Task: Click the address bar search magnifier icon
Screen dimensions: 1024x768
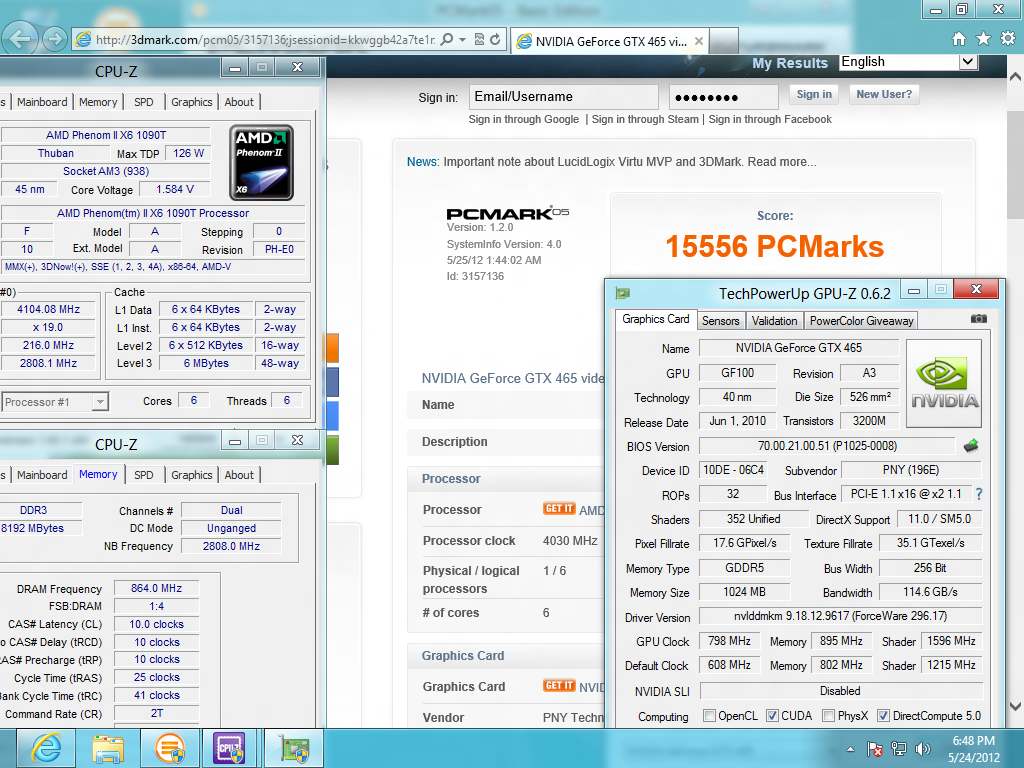Action: [447, 39]
